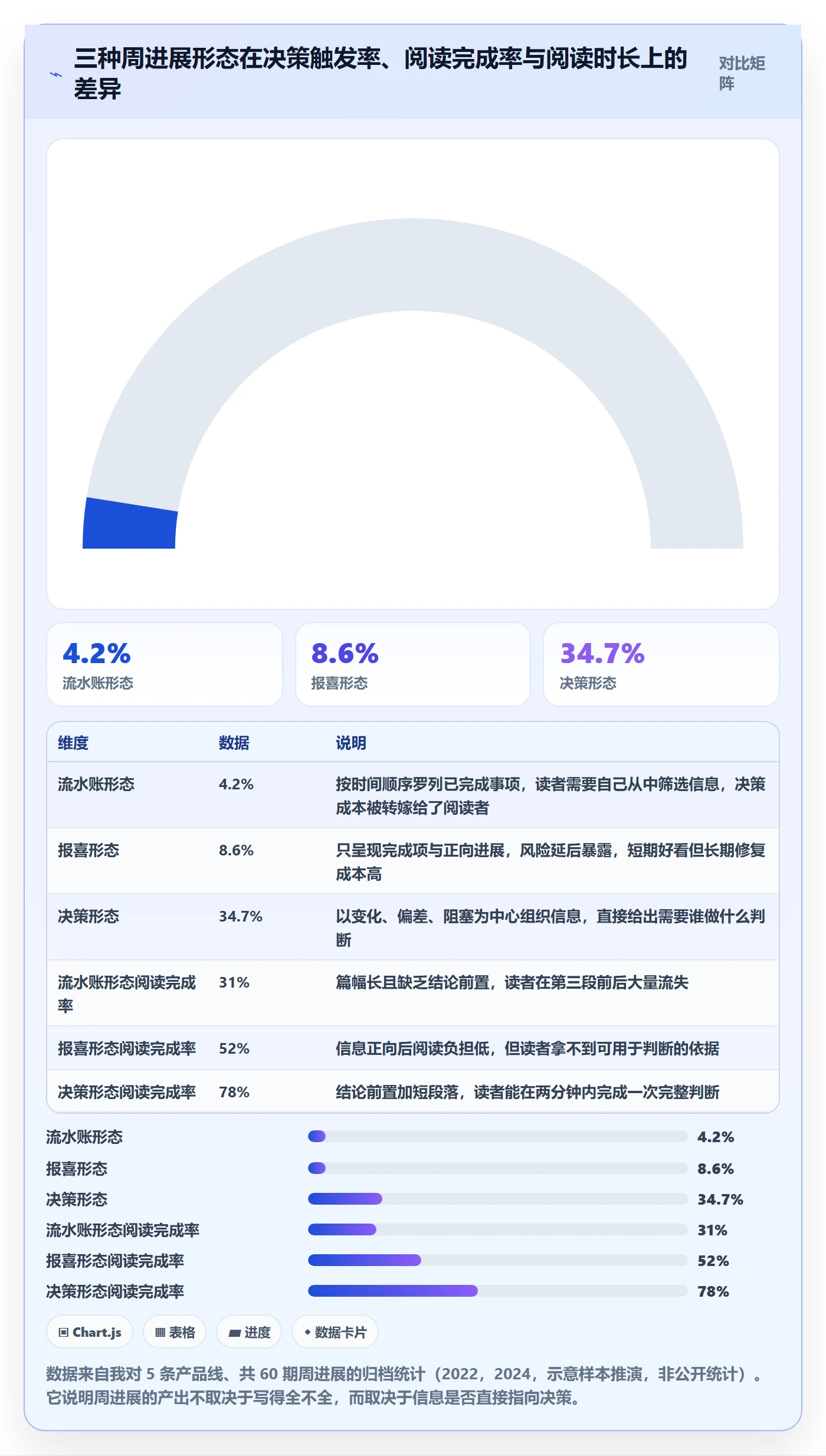Click the lightning icon beside the title
The width and height of the screenshot is (826, 1456).
[56, 74]
